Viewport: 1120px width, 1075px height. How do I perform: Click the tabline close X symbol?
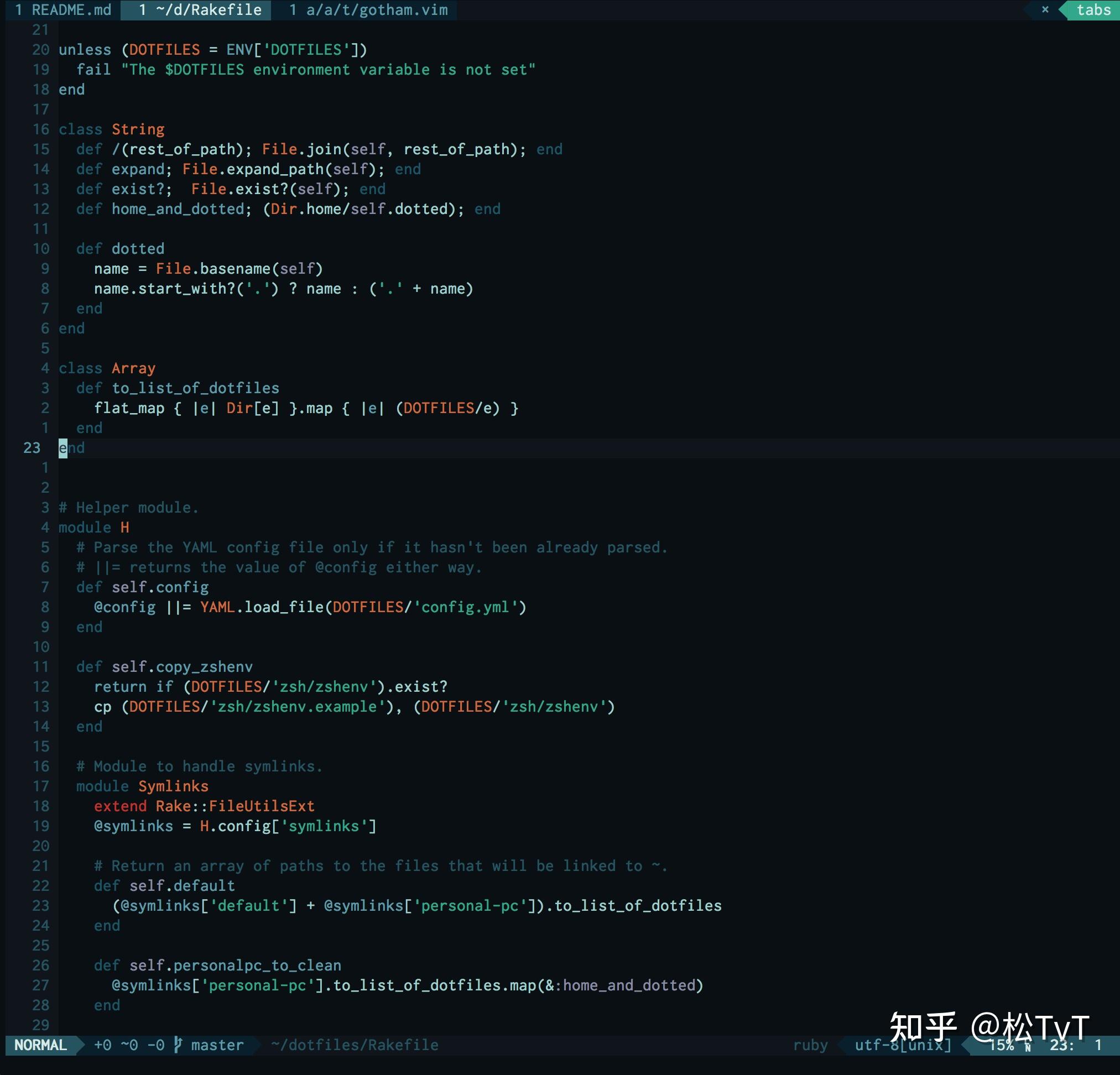[x=1045, y=10]
